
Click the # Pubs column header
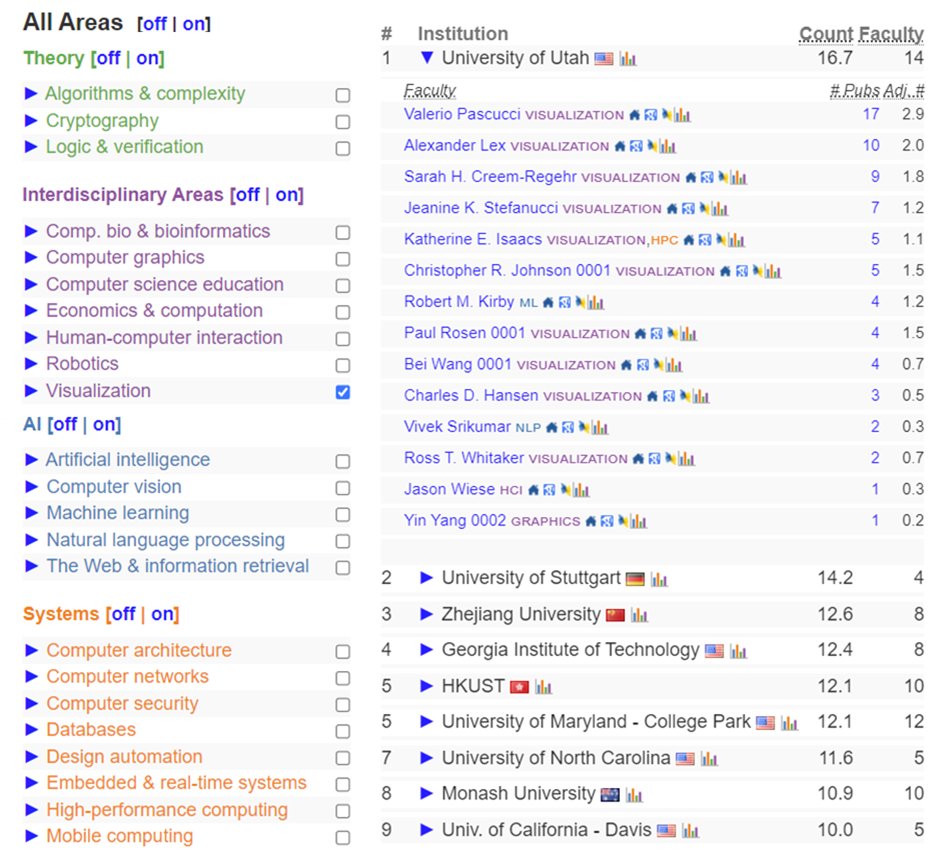[x=855, y=91]
